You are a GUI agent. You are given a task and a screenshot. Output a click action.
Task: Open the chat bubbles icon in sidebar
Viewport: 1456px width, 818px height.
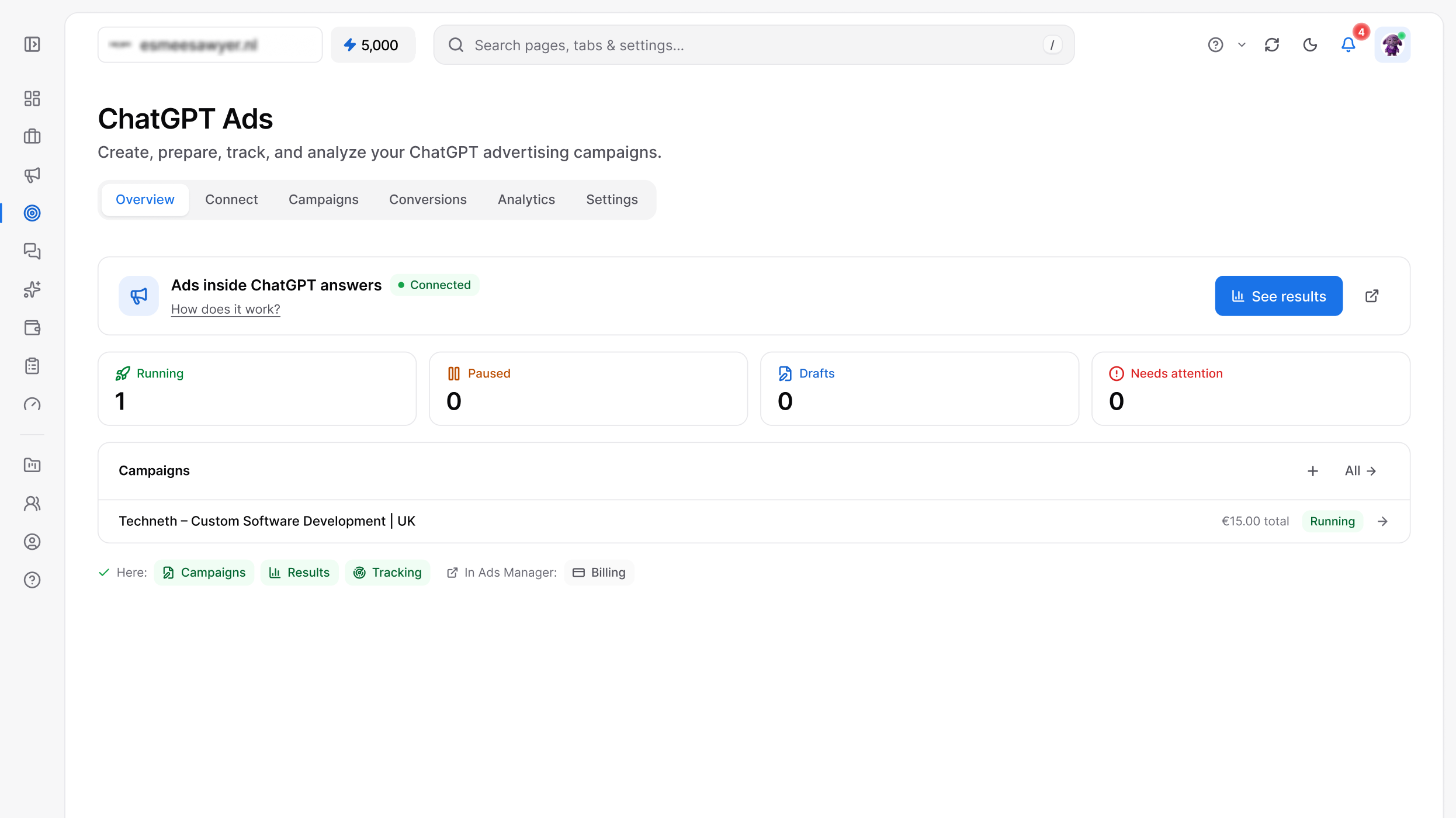(32, 251)
